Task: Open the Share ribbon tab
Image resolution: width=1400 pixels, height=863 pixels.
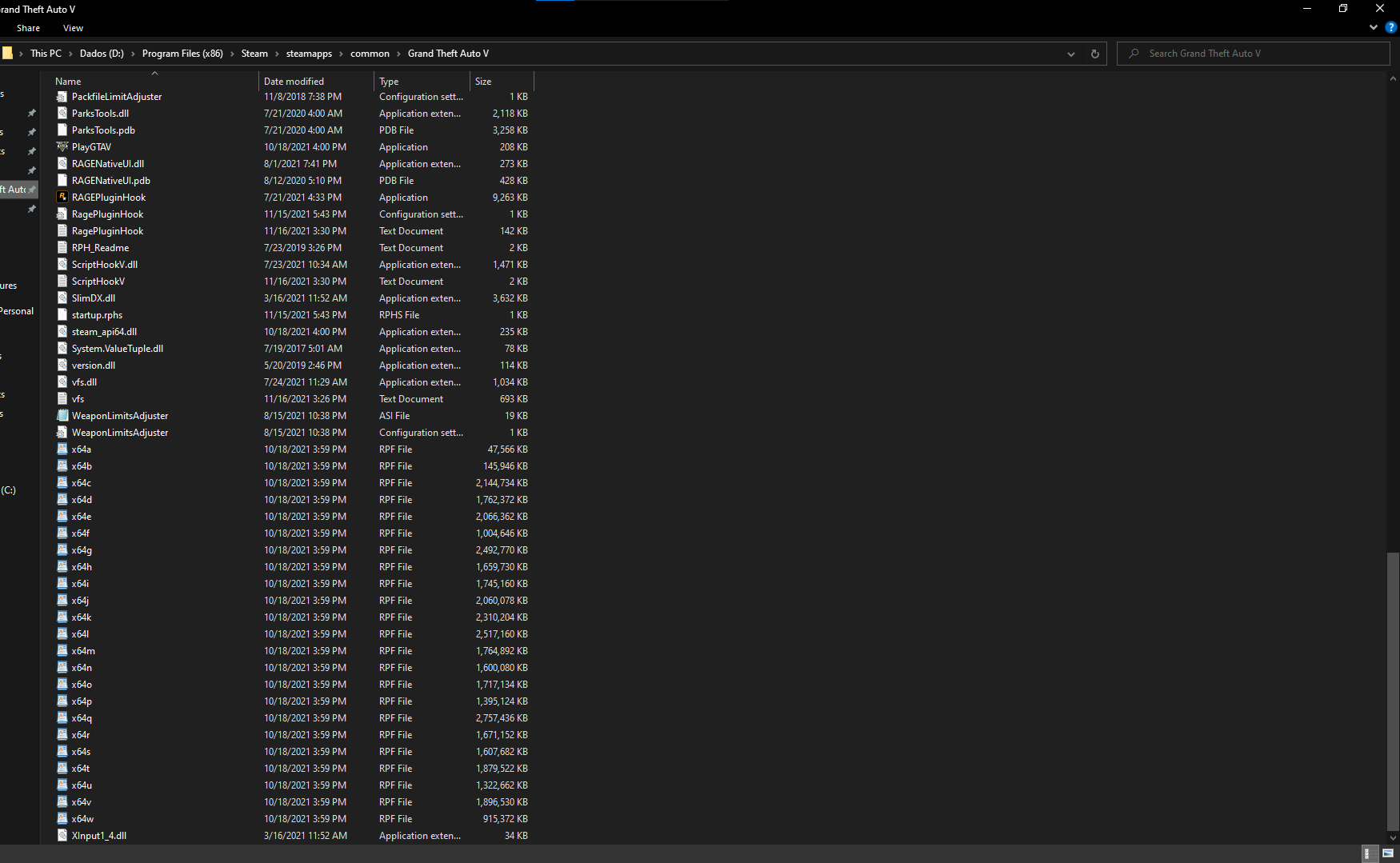Action: click(28, 28)
